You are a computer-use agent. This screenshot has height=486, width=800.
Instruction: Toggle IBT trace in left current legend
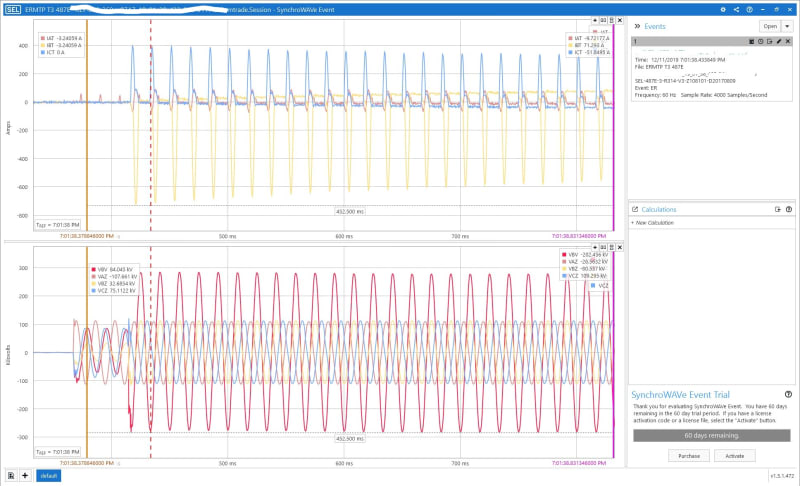pyautogui.click(x=61, y=45)
